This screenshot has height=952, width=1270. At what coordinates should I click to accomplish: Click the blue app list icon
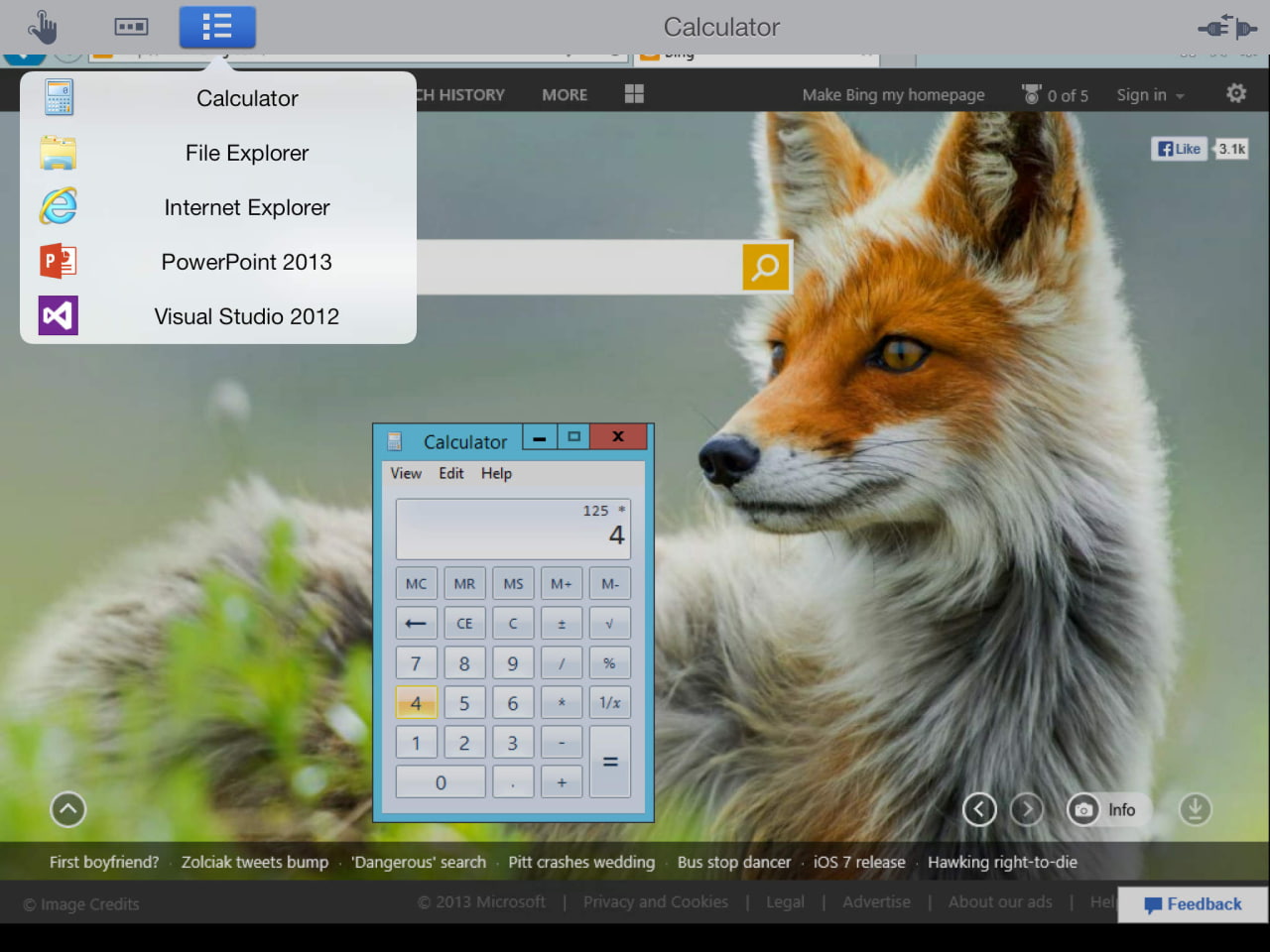[x=217, y=27]
